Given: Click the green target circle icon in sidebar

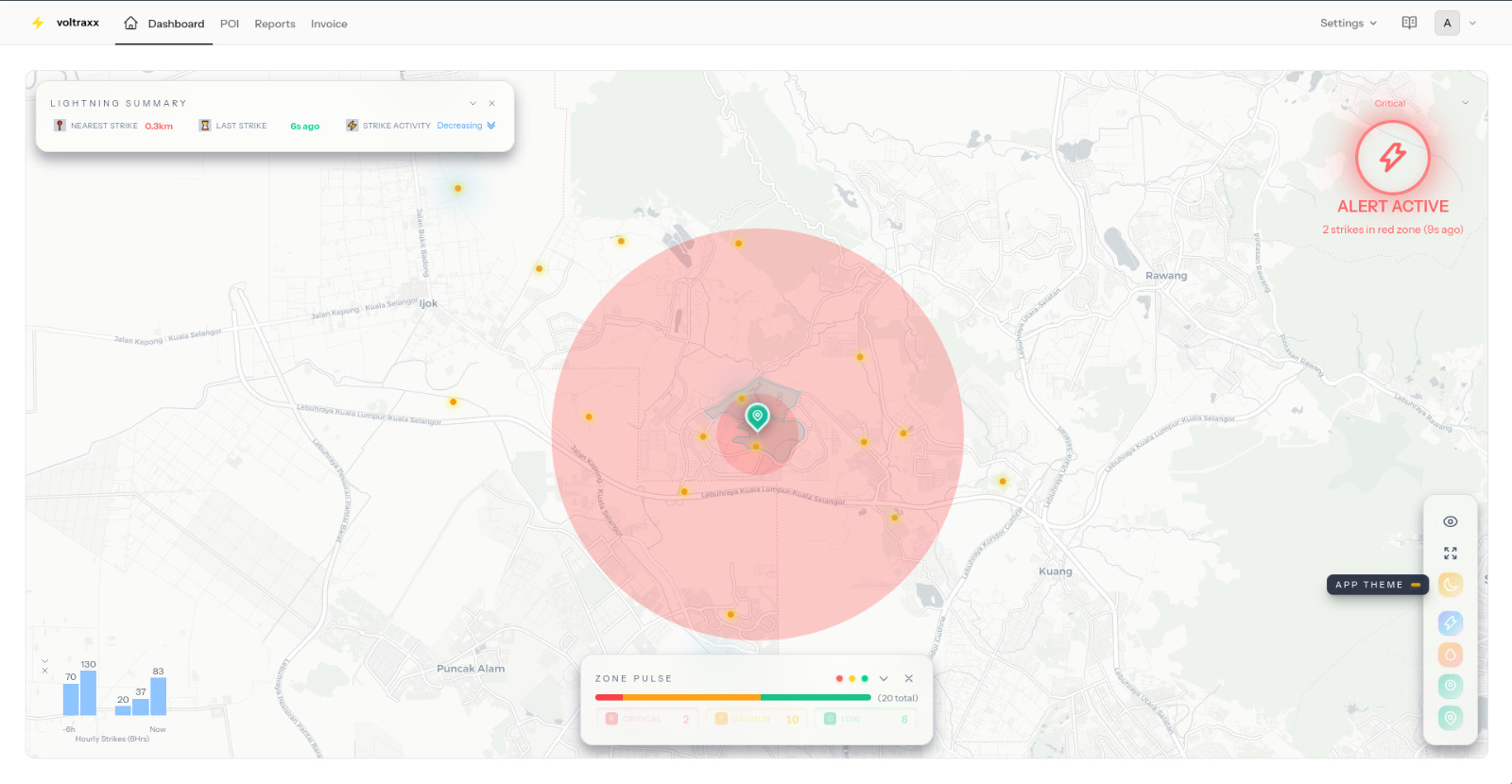Looking at the screenshot, I should (x=1450, y=686).
